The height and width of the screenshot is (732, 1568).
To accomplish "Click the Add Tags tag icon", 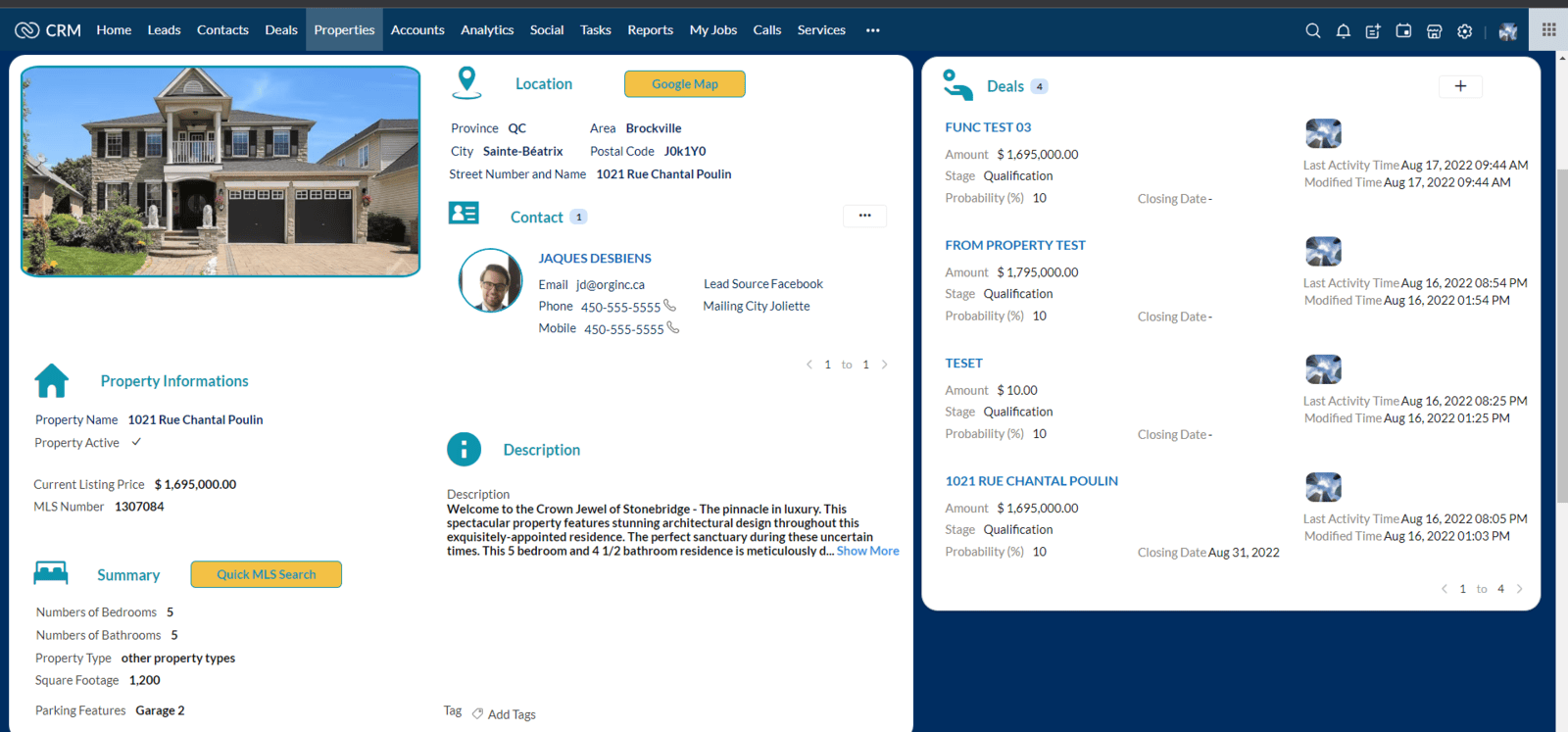I will [x=477, y=714].
